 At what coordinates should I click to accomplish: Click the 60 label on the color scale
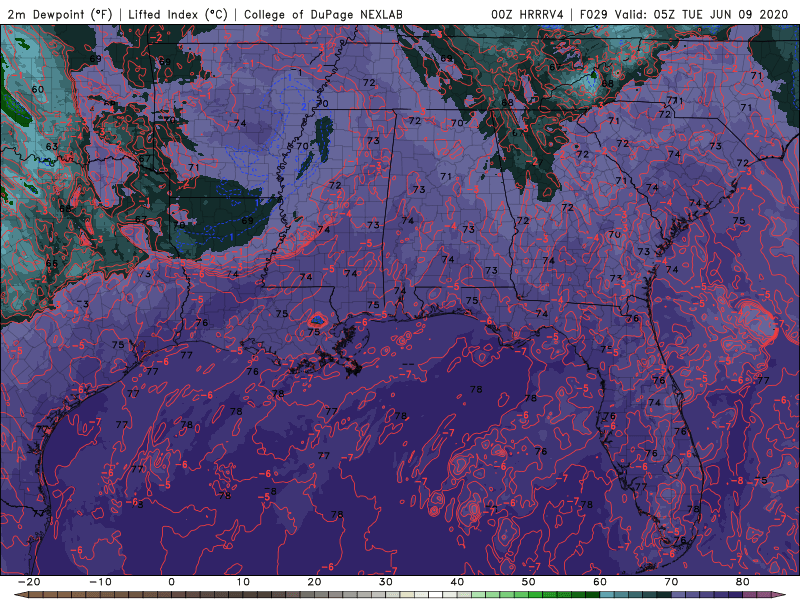tap(600, 582)
